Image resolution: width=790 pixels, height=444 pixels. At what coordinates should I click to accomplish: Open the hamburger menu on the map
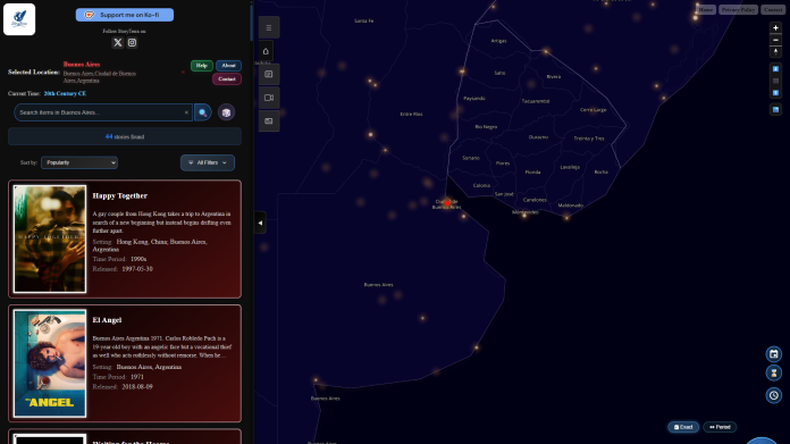[x=269, y=28]
